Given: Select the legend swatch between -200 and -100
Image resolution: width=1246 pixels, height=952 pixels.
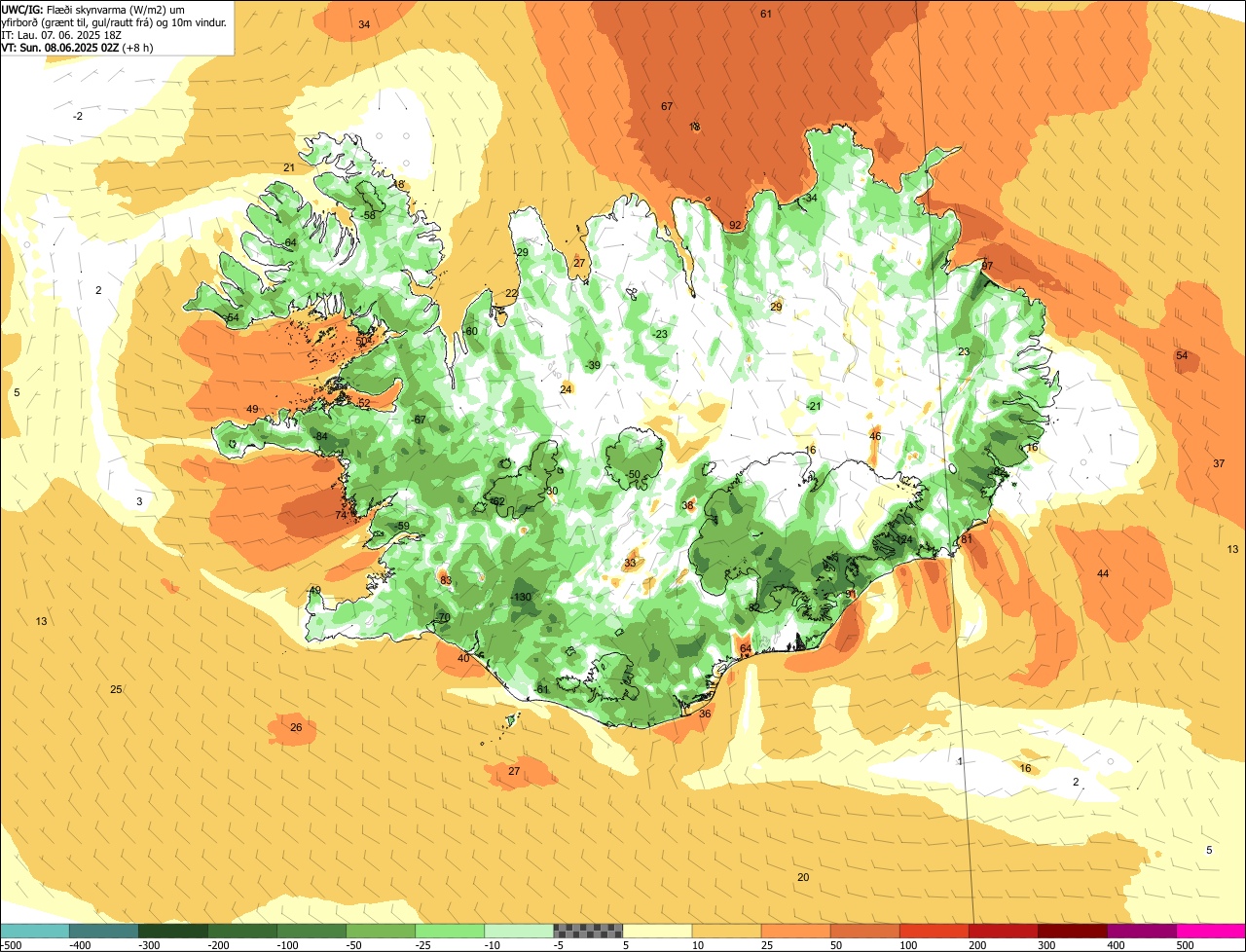Looking at the screenshot, I should (242, 931).
